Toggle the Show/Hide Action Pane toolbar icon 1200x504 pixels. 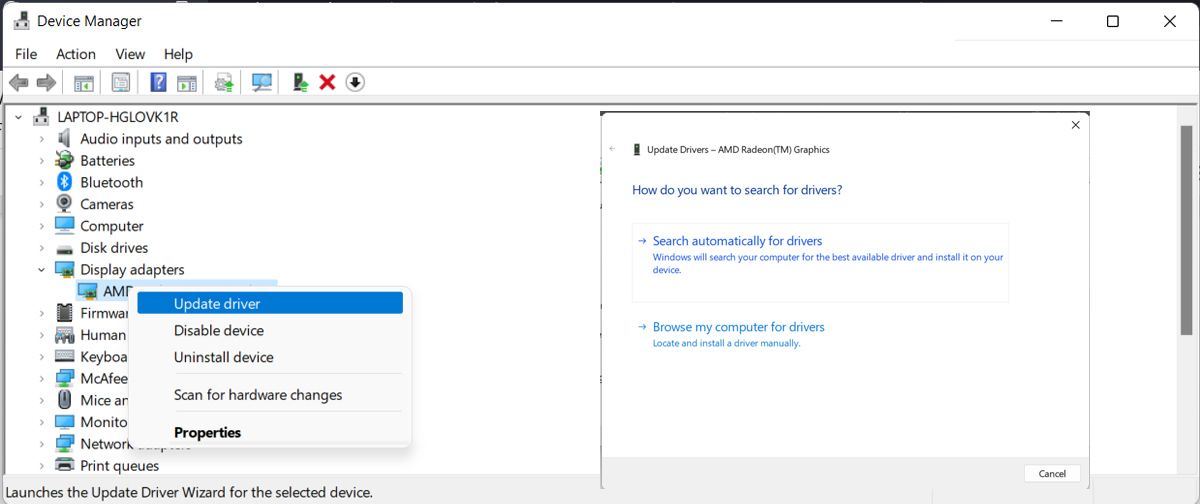(x=186, y=82)
